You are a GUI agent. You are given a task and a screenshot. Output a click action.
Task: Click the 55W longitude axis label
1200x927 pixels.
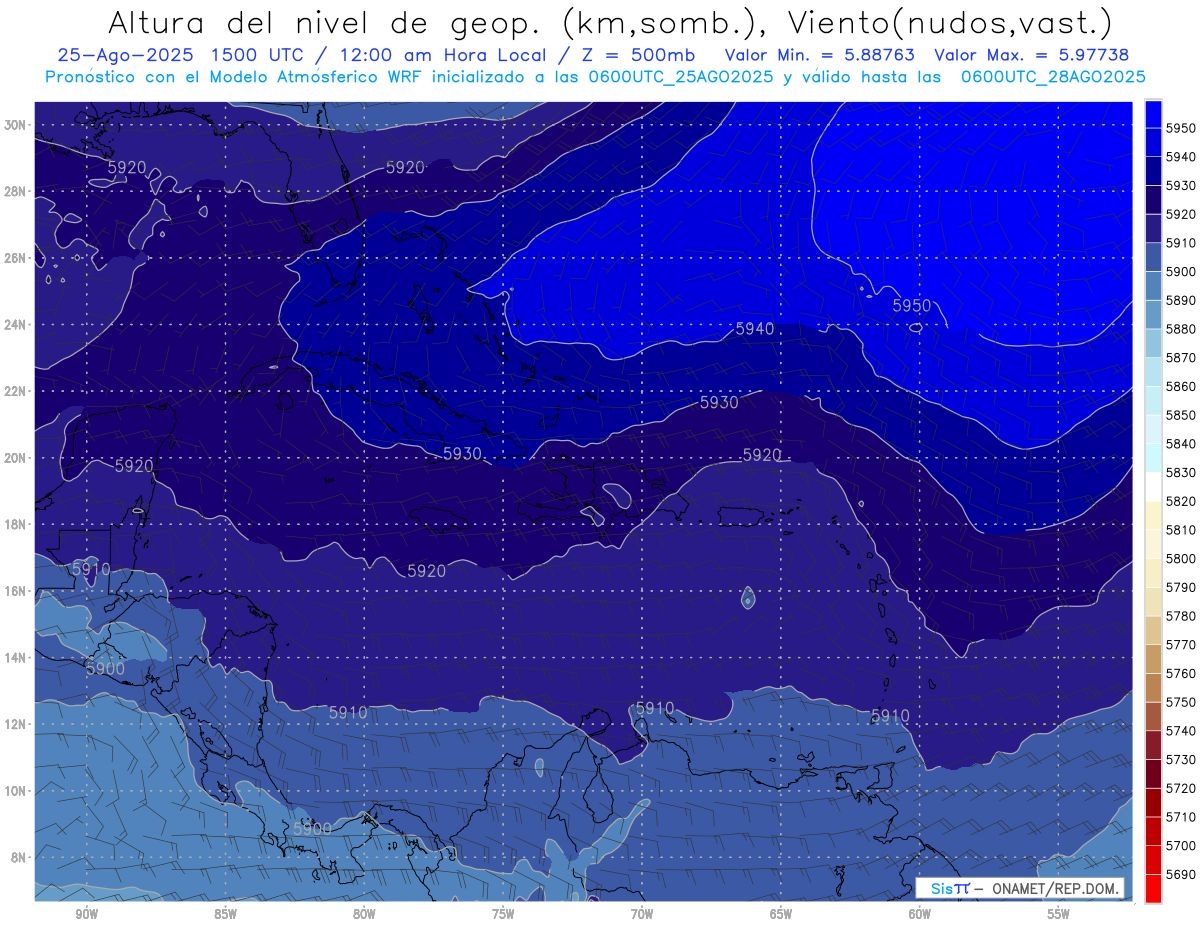click(x=1059, y=914)
